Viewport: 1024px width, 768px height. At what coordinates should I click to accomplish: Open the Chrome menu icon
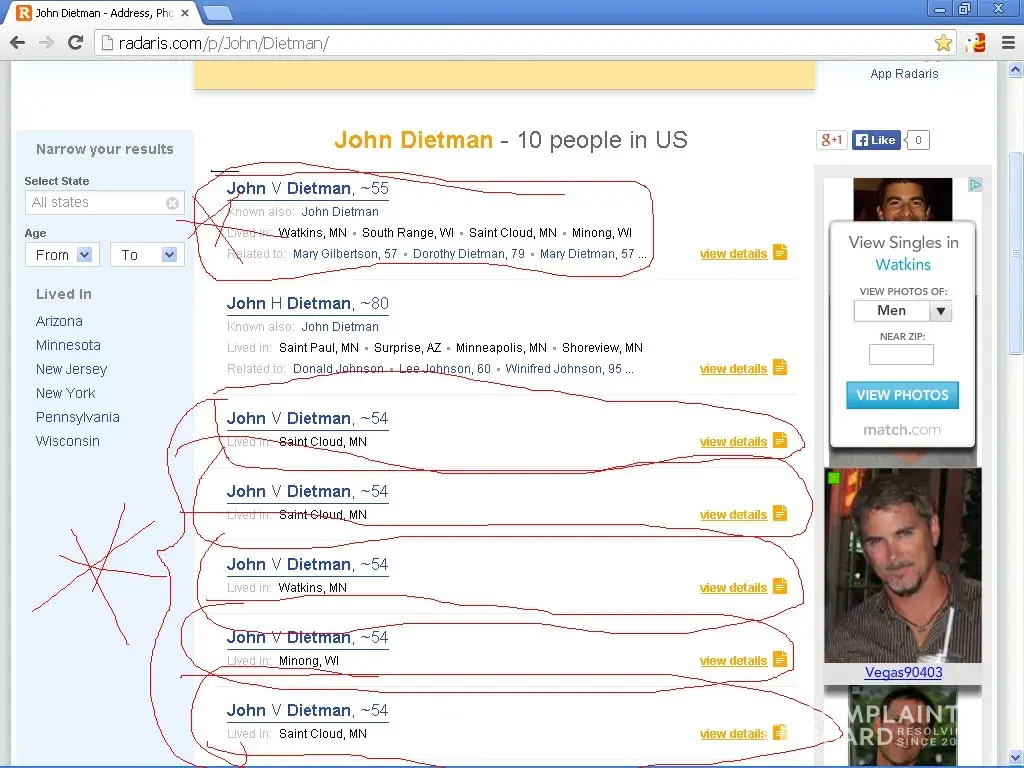(1006, 43)
